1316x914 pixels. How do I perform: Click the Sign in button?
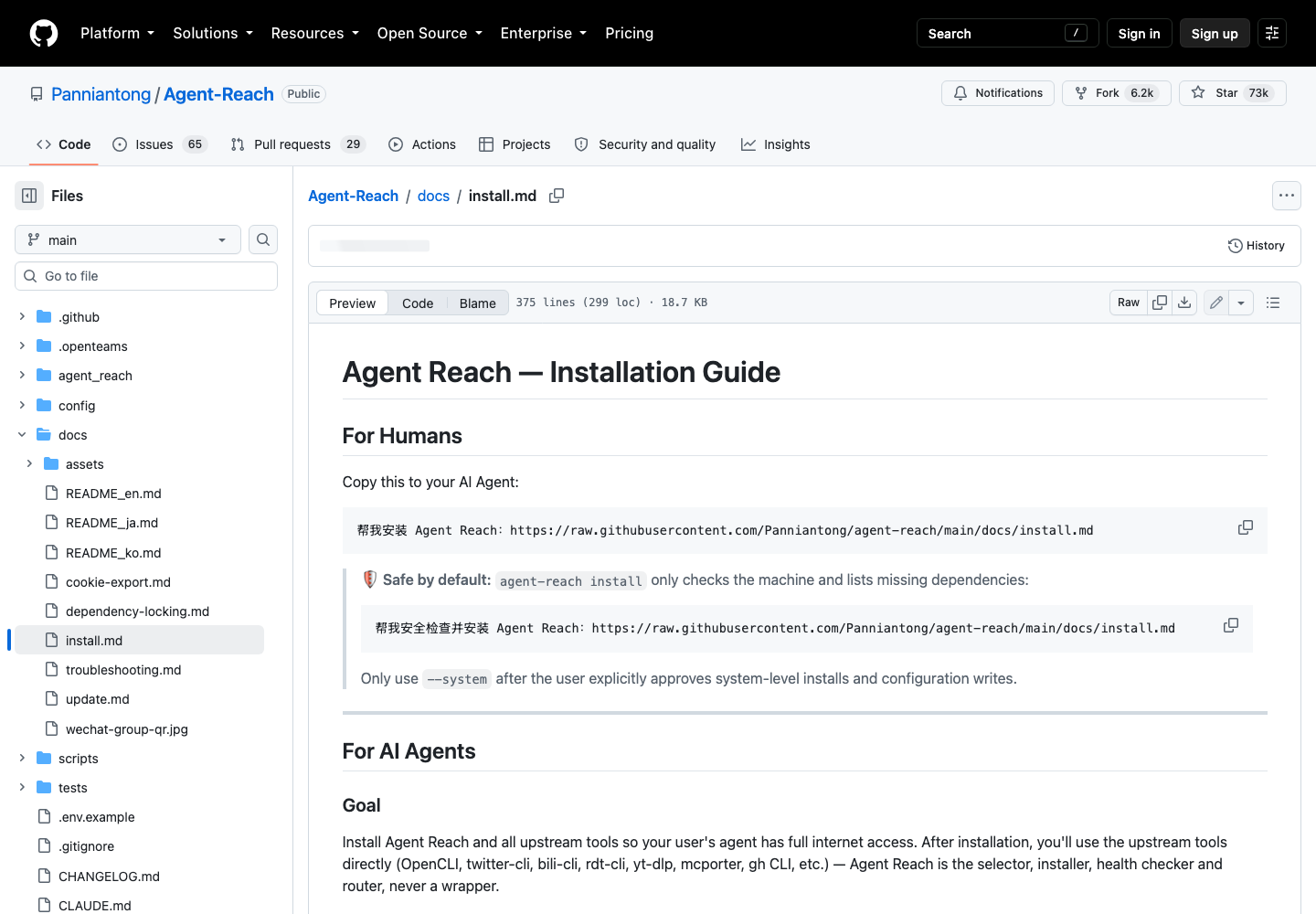(1139, 33)
